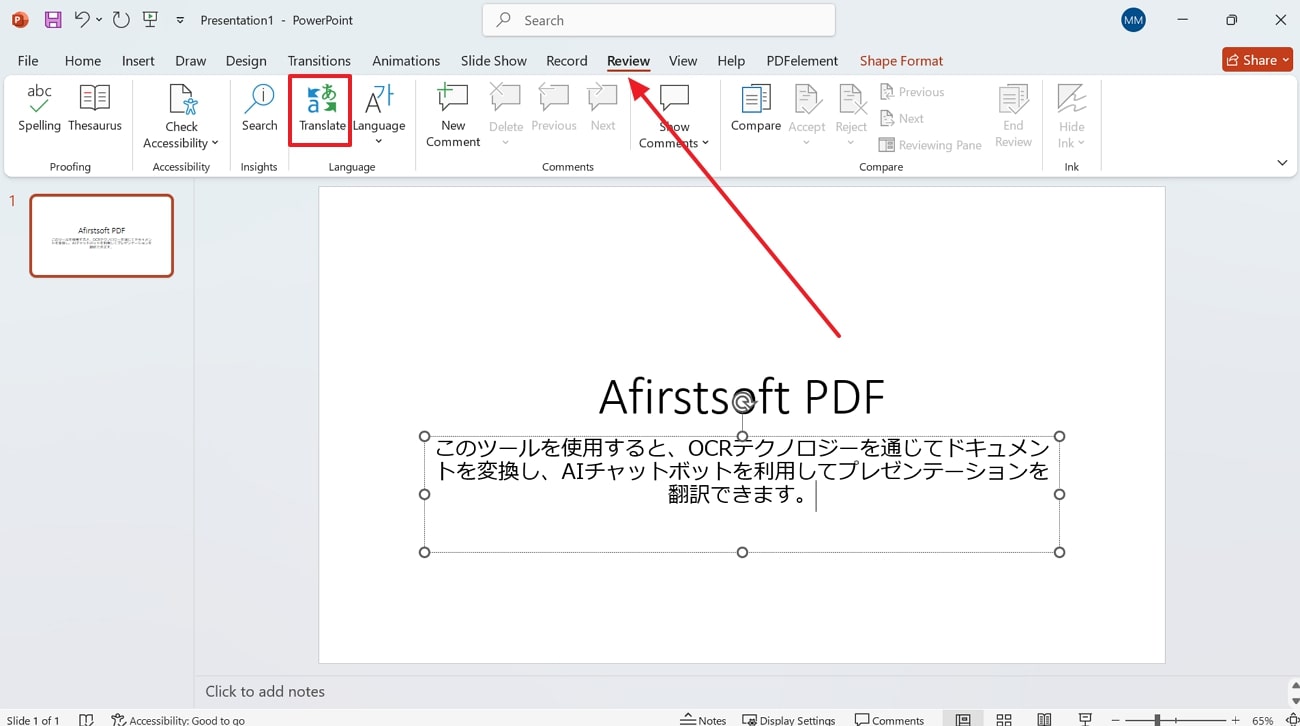Click Reject change icon

point(851,100)
